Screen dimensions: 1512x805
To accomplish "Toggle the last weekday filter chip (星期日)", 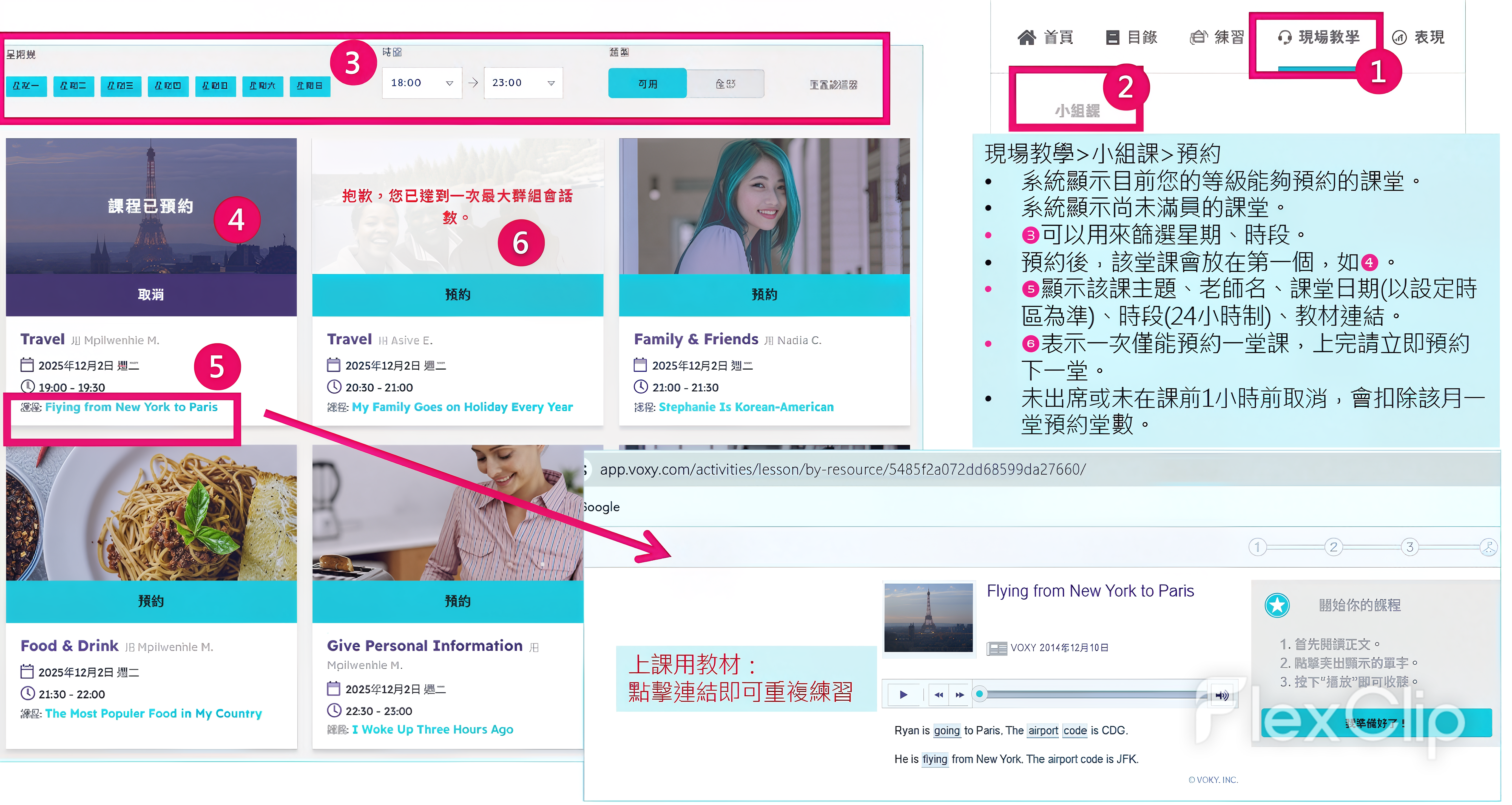I will (310, 86).
